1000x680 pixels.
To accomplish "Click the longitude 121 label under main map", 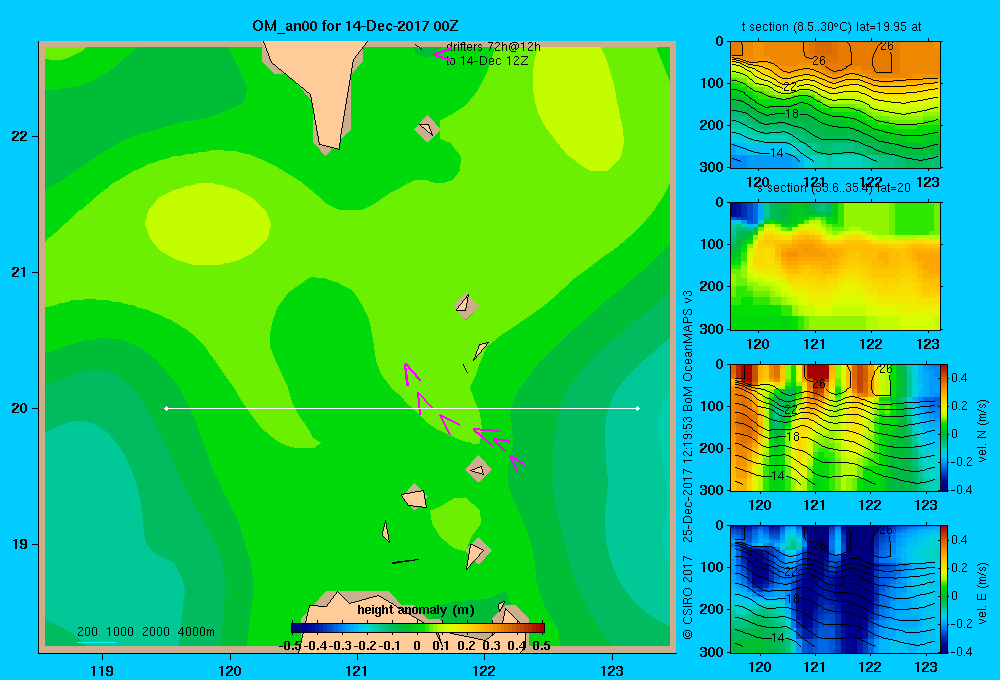I will pos(357,670).
